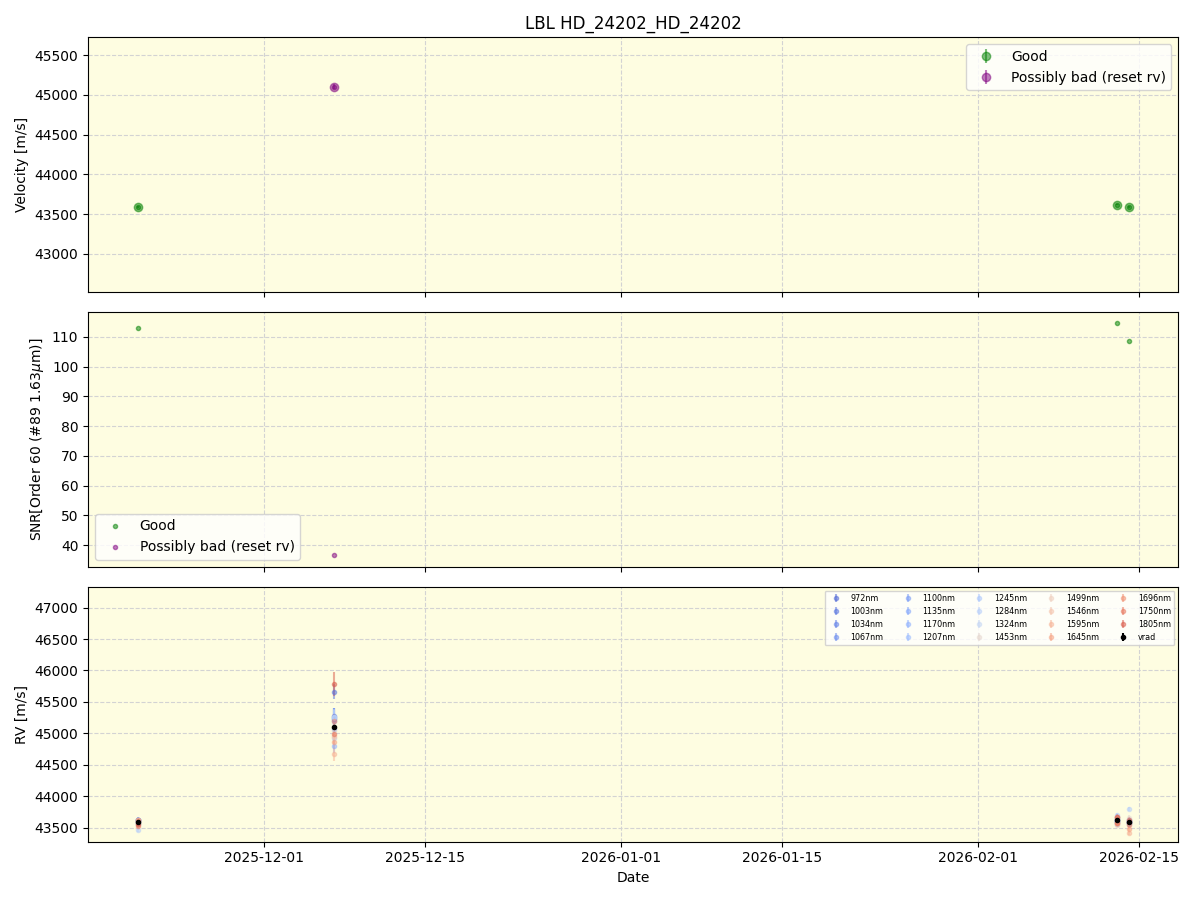Click the 'Possibly bad (reset rv)' marker in SNR legend
Screen dimensions: 1200x900
115,547
